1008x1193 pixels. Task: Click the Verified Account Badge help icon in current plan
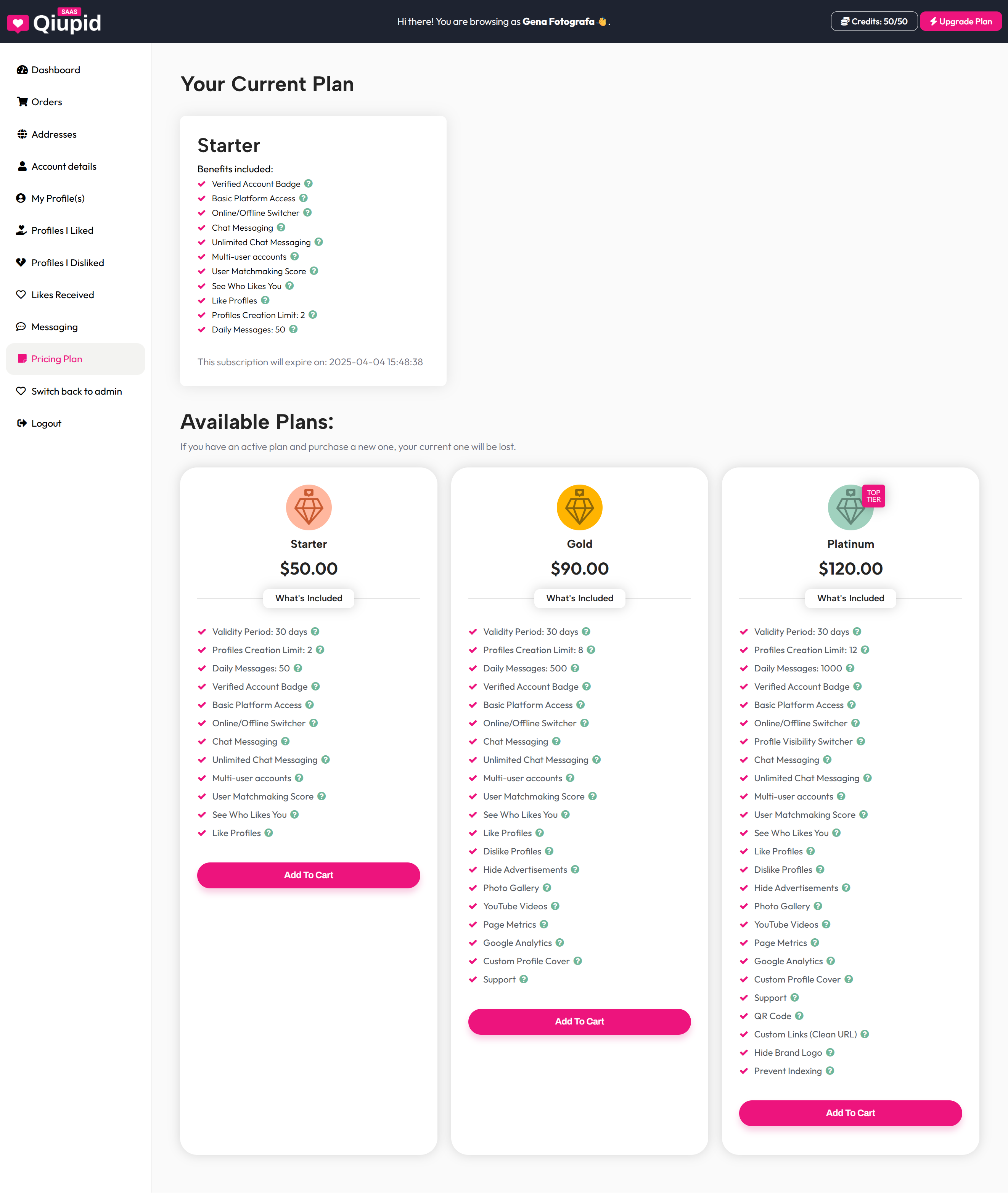tap(309, 183)
